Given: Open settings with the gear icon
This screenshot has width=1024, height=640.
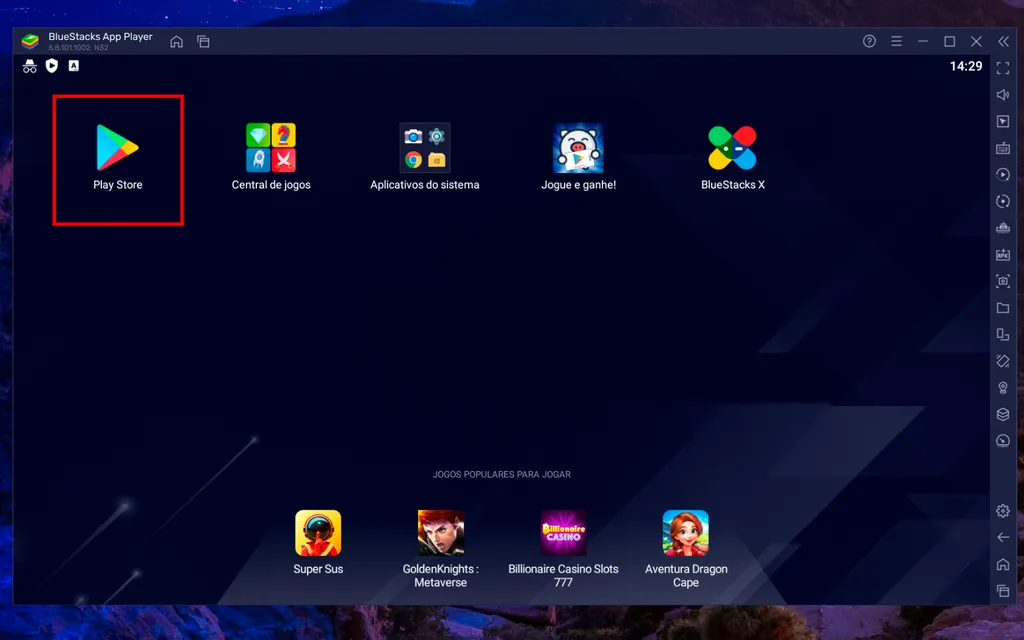Looking at the screenshot, I should pos(1003,511).
